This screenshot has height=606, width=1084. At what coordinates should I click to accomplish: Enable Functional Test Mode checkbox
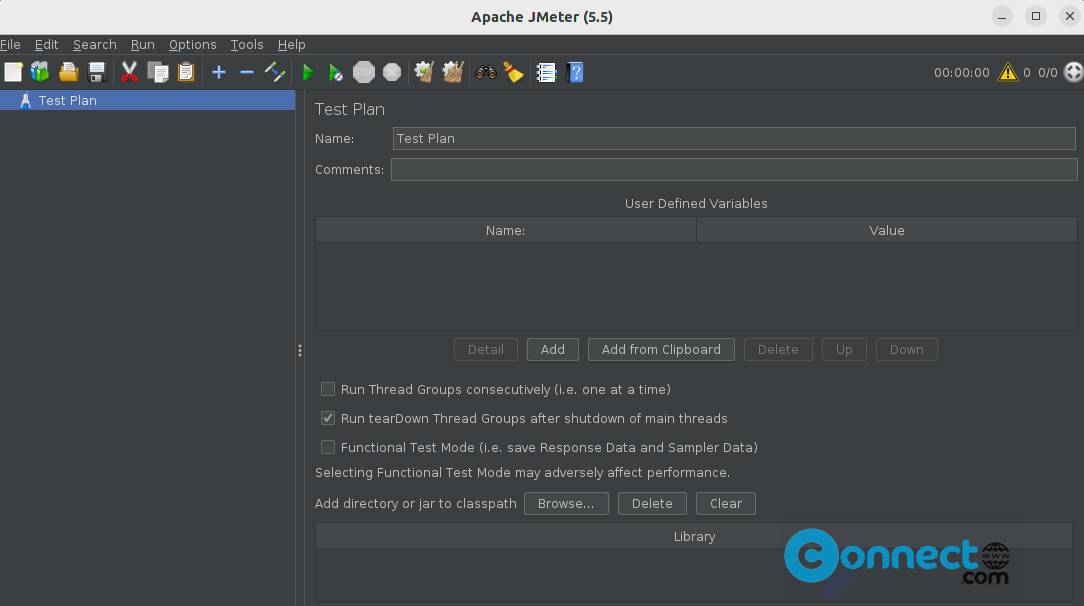(328, 447)
